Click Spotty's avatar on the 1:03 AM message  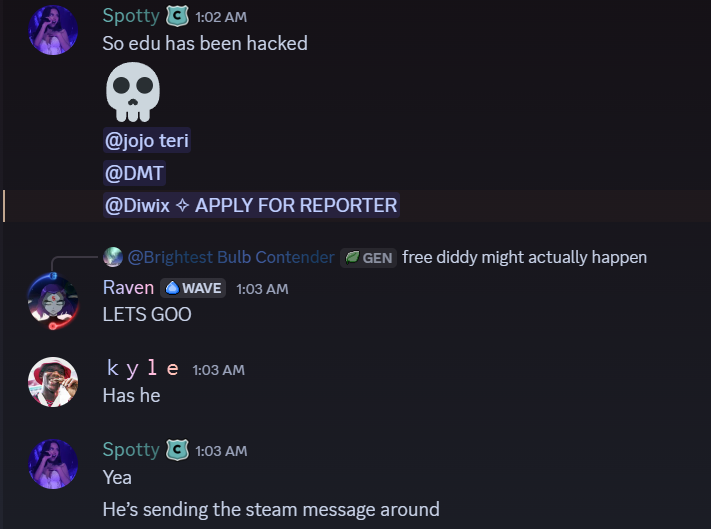coord(53,464)
